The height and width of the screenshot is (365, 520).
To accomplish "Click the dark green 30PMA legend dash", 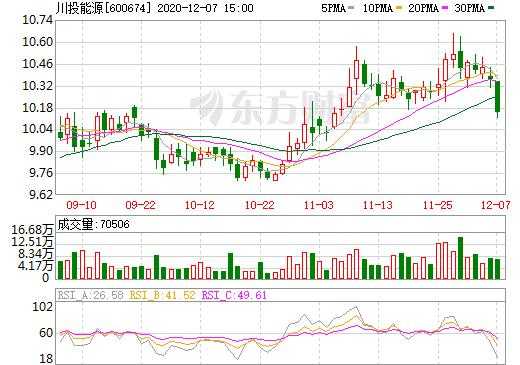I will tap(491, 7).
